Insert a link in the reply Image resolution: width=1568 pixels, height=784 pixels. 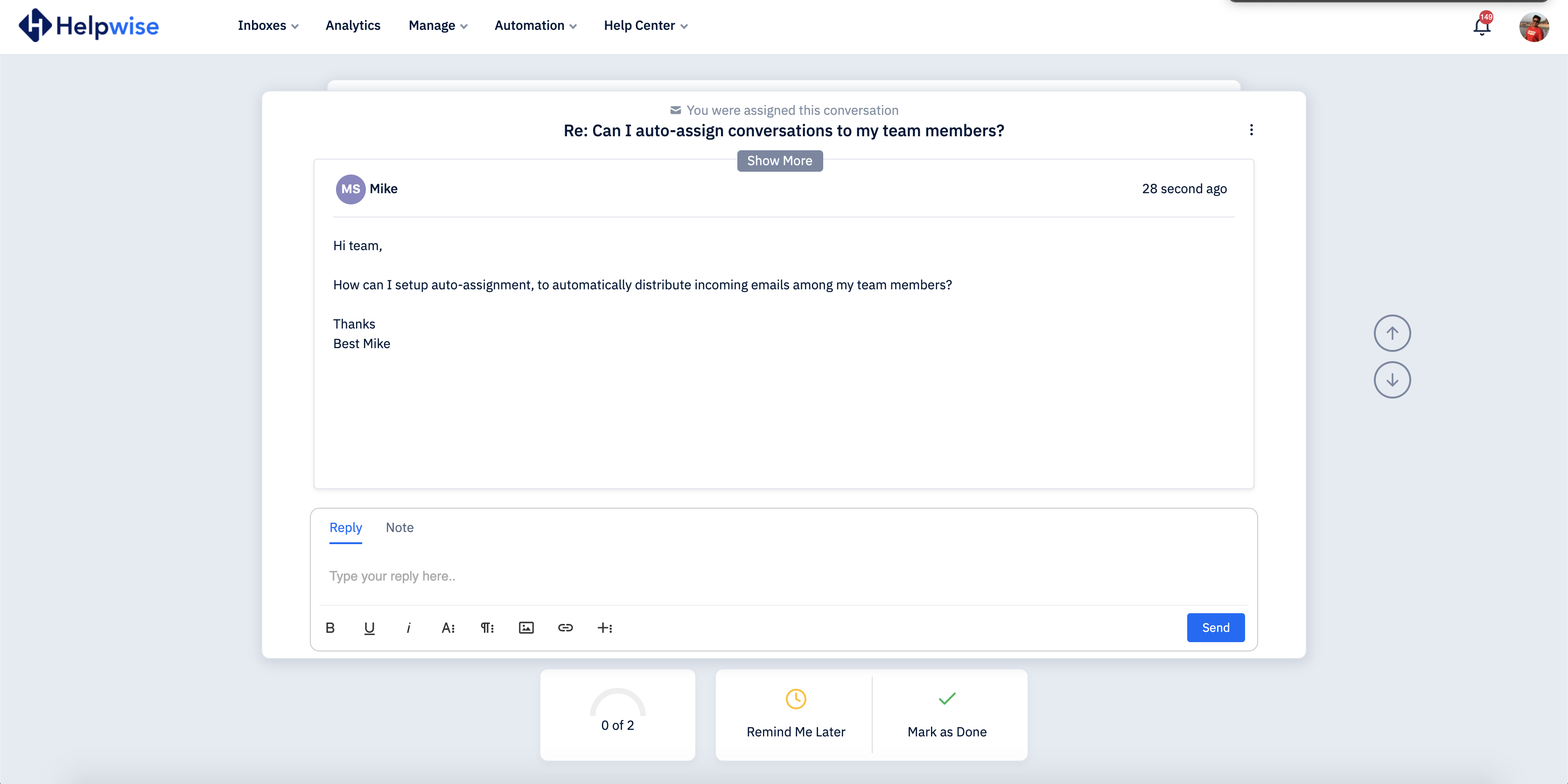click(x=565, y=628)
